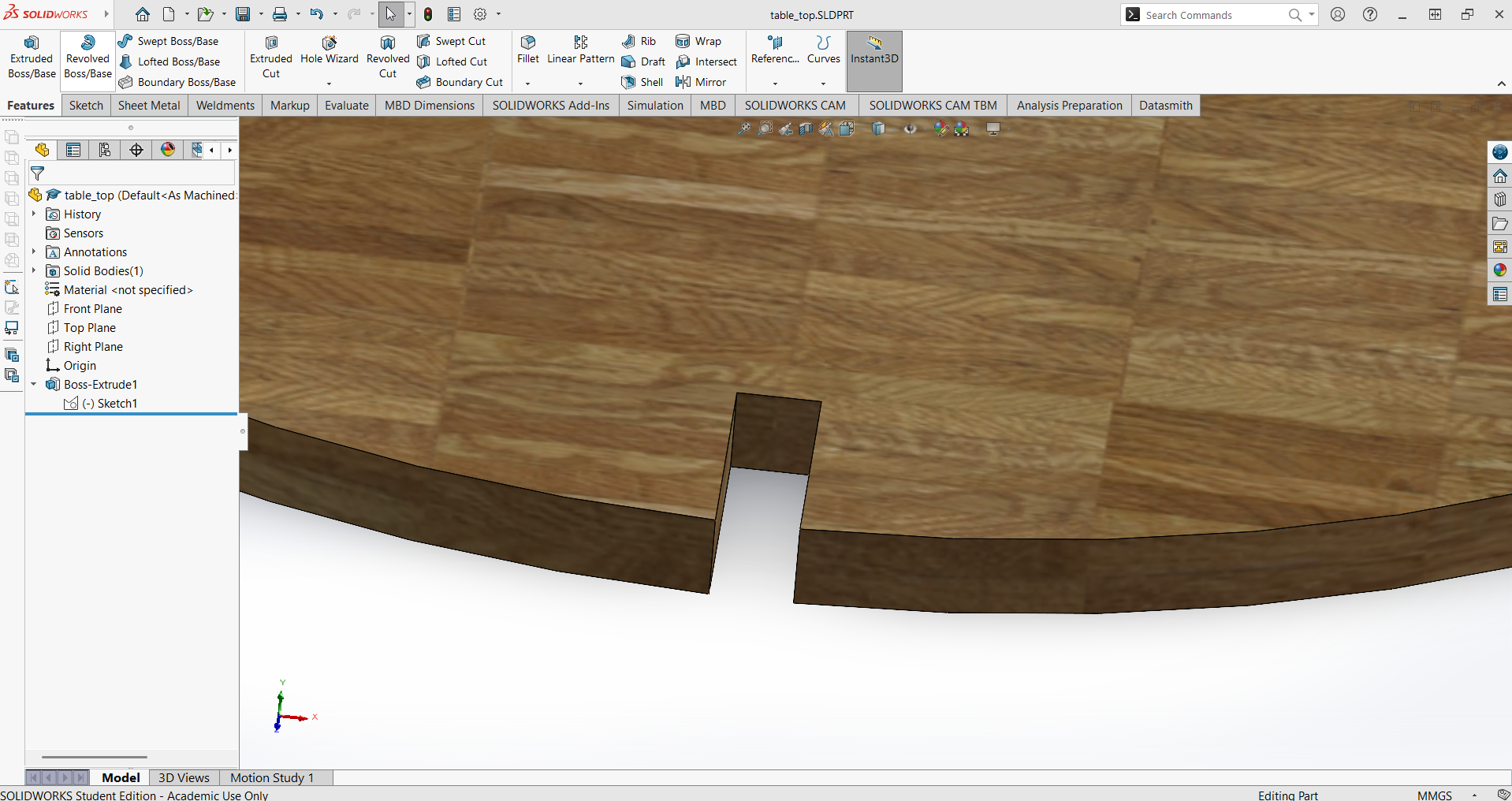Click the Wrap tool
1512x801 pixels.
(x=698, y=41)
